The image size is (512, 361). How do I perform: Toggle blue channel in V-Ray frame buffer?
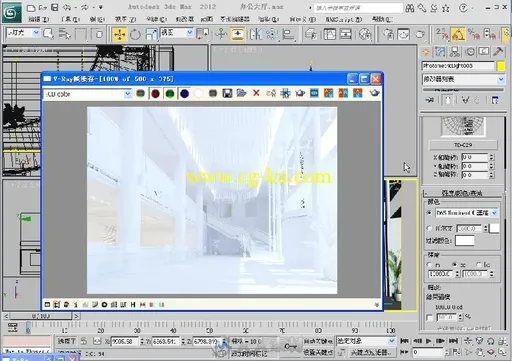pos(184,94)
